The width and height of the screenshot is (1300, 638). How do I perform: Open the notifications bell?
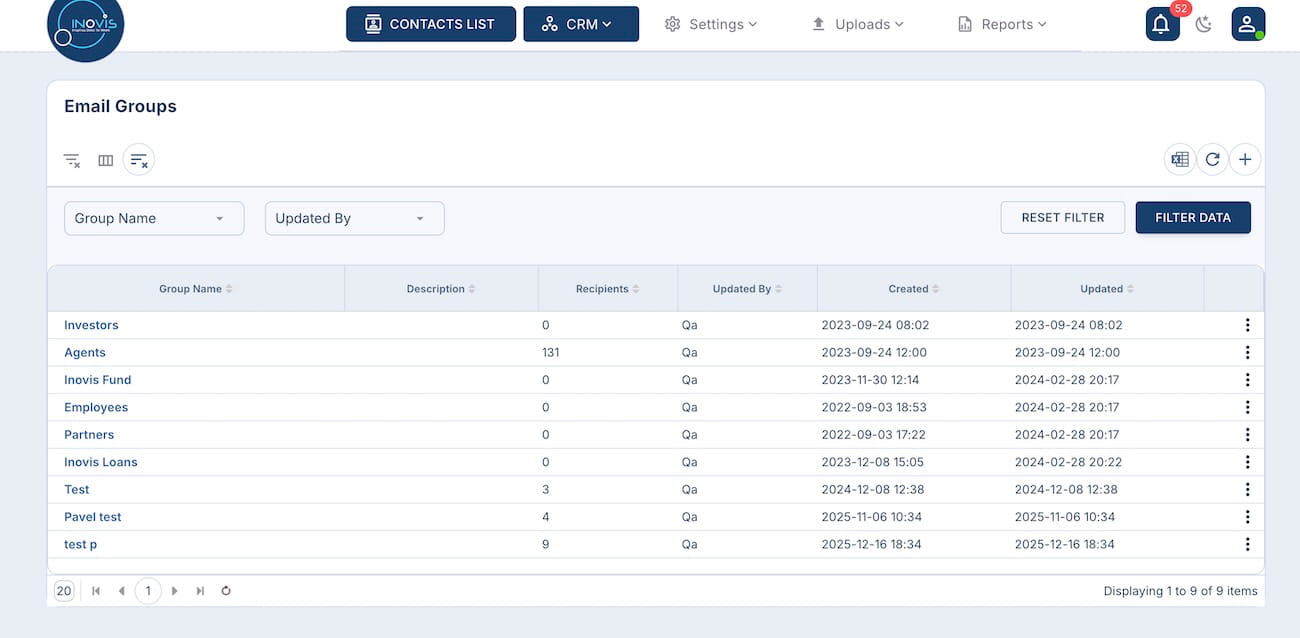(x=1161, y=24)
